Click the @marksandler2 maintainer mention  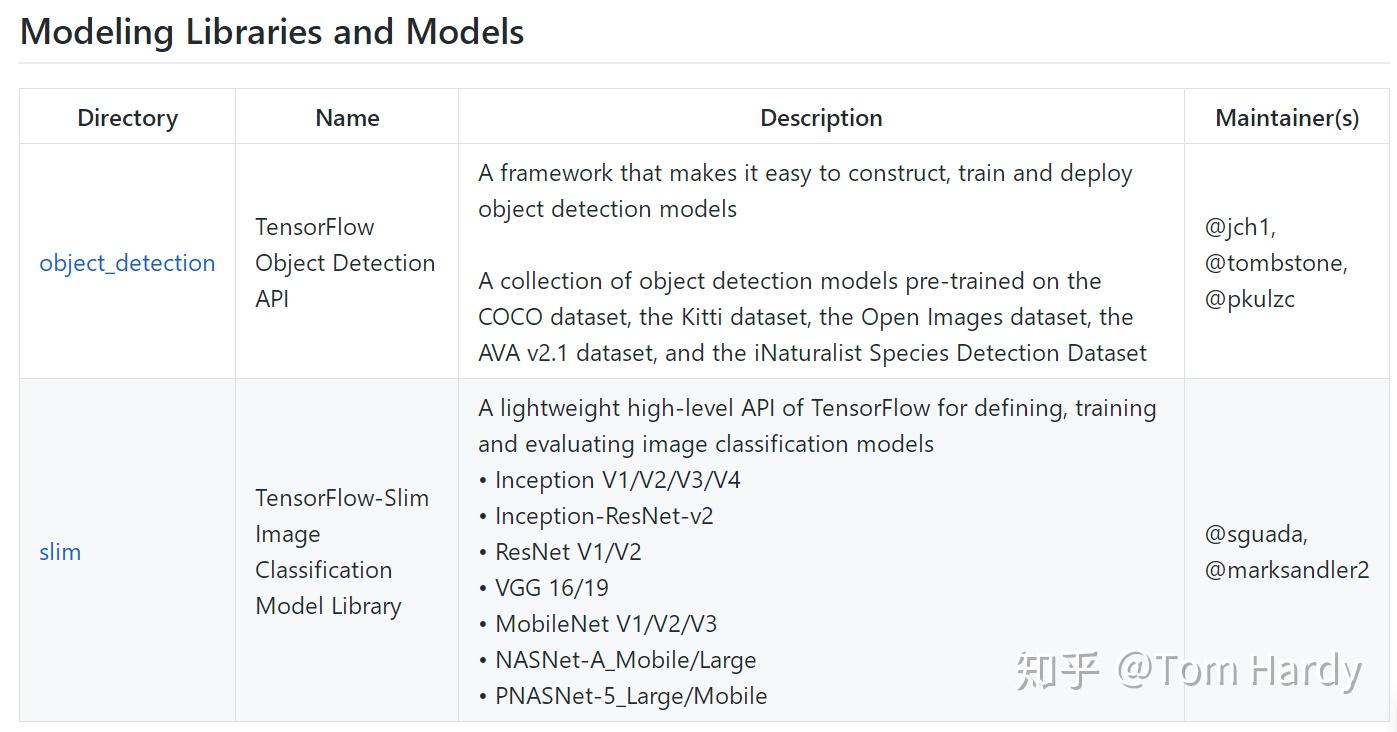(x=1287, y=570)
